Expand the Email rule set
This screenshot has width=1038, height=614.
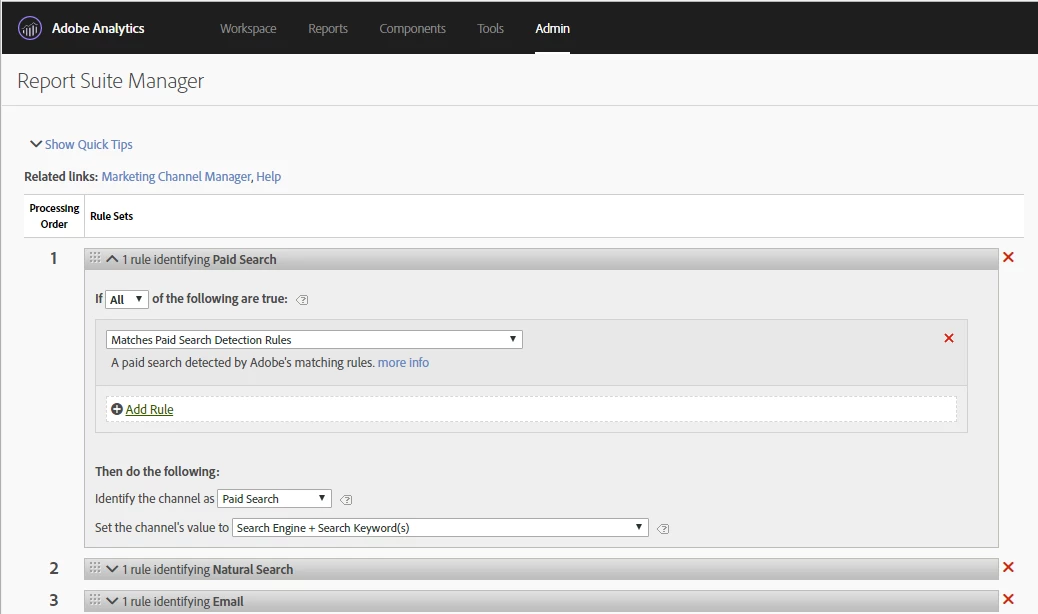pyautogui.click(x=112, y=601)
